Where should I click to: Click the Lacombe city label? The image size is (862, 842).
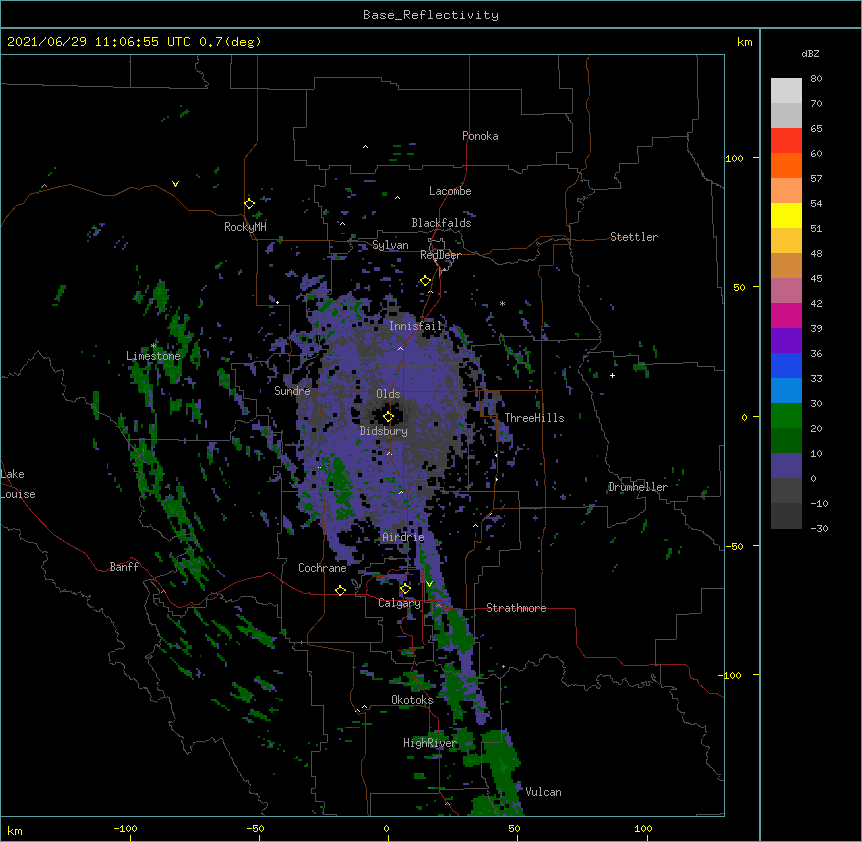click(450, 191)
